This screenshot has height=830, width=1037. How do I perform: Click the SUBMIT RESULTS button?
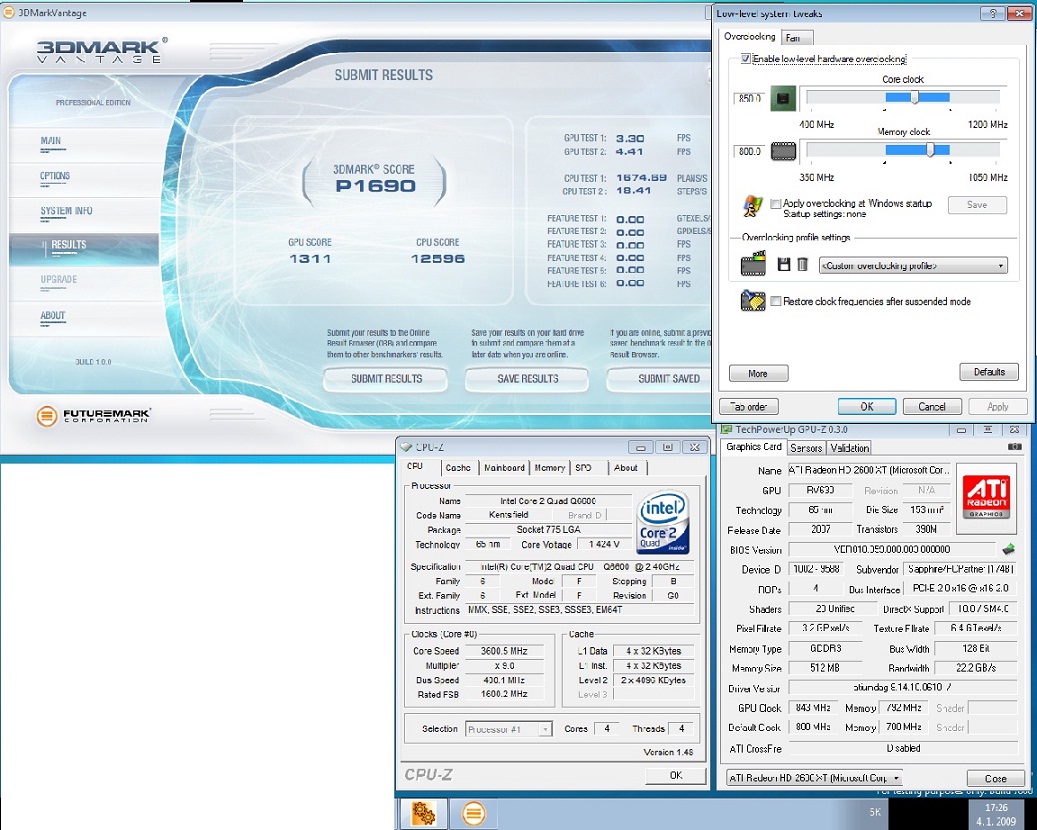(386, 379)
